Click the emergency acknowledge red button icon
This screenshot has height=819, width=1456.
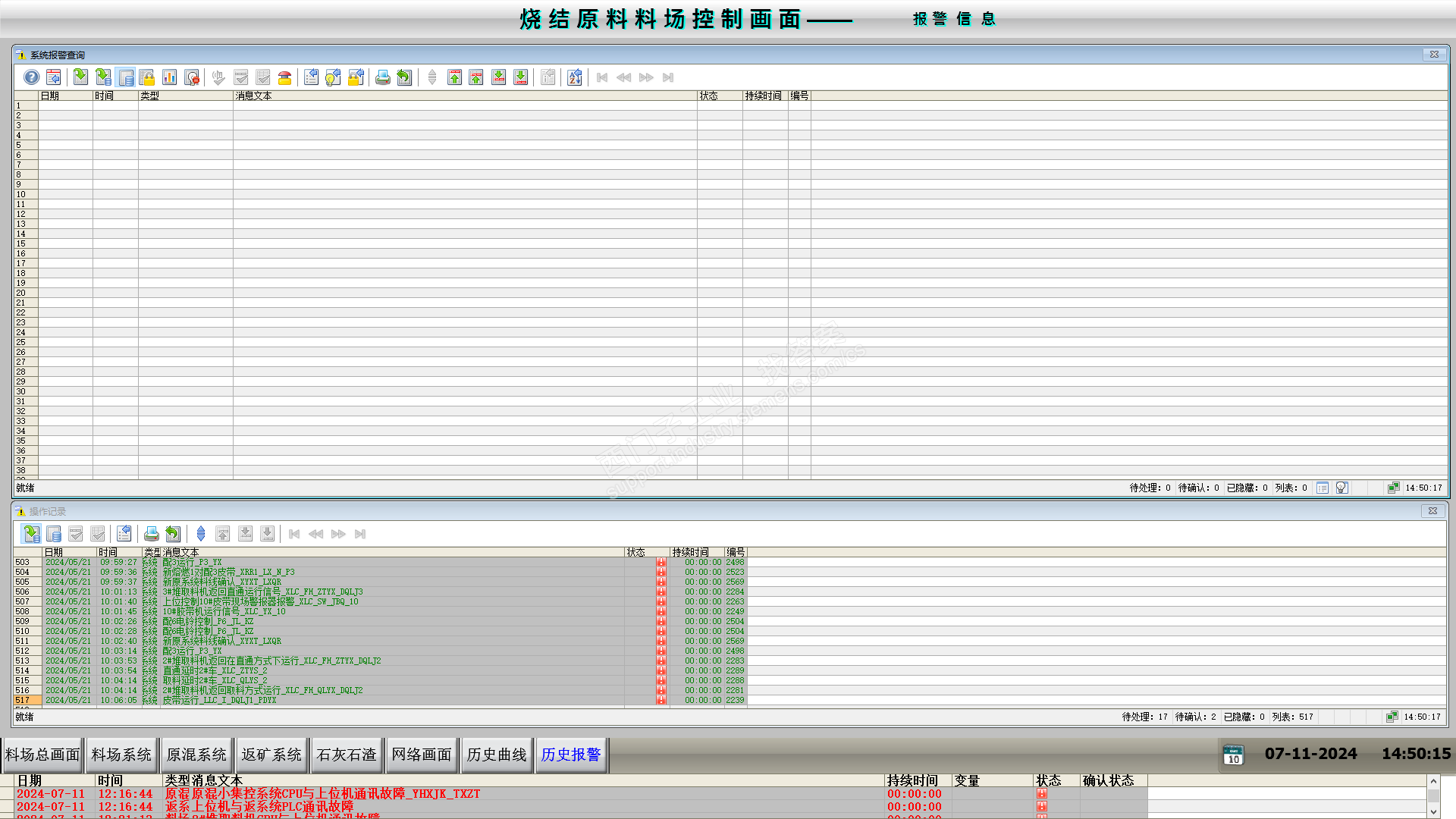click(284, 77)
